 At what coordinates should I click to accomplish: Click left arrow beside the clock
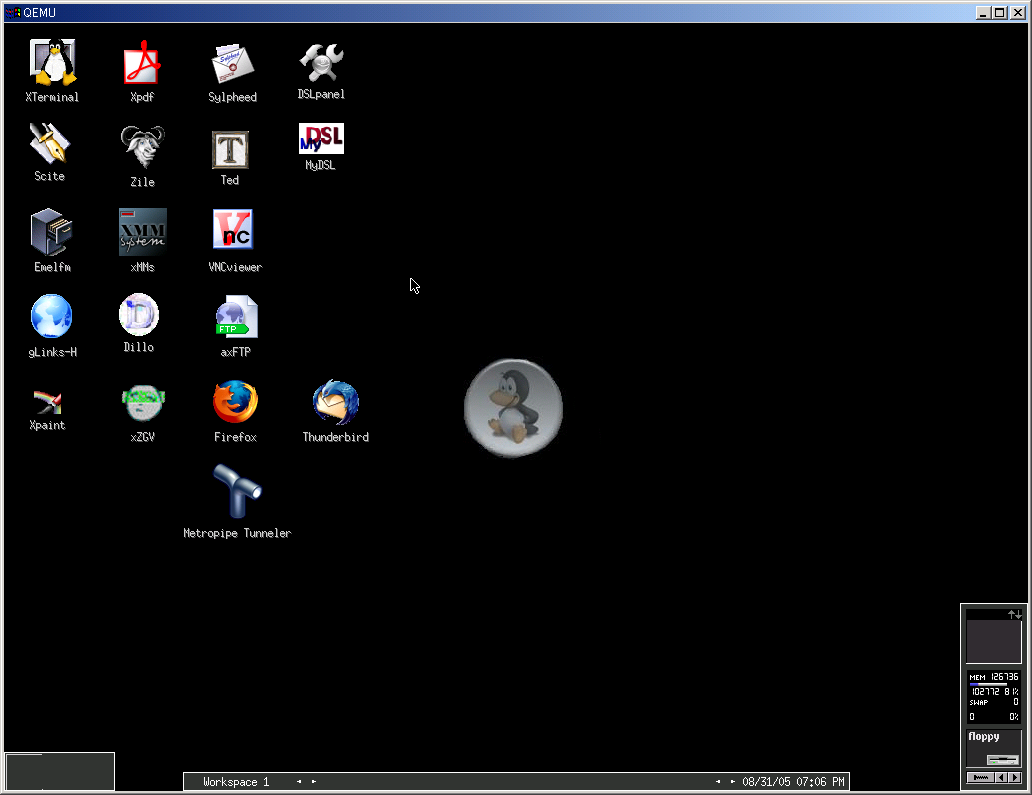pyautogui.click(x=718, y=782)
